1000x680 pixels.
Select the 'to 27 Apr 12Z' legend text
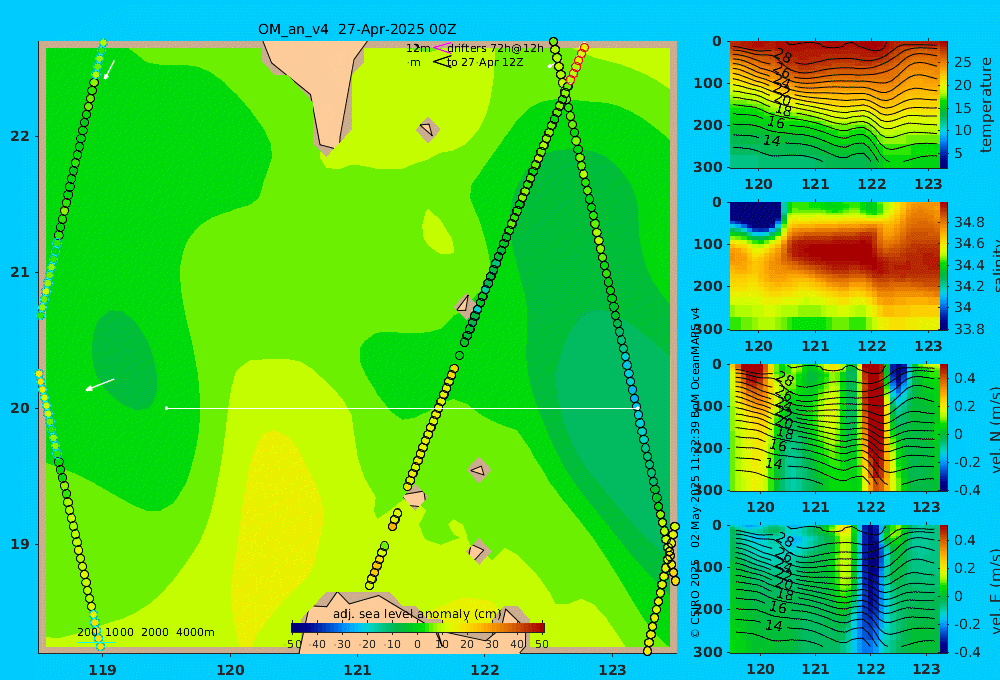tap(485, 62)
